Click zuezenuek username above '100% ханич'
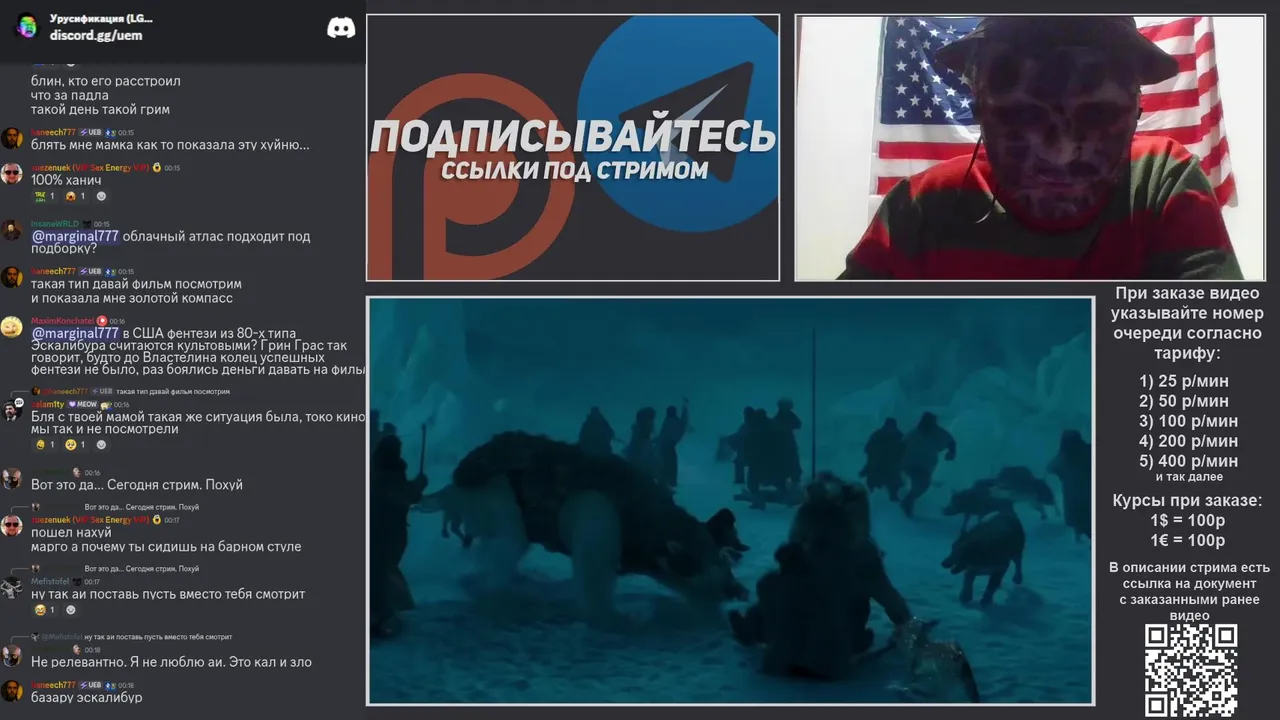Viewport: 1280px width, 720px height. pos(89,167)
